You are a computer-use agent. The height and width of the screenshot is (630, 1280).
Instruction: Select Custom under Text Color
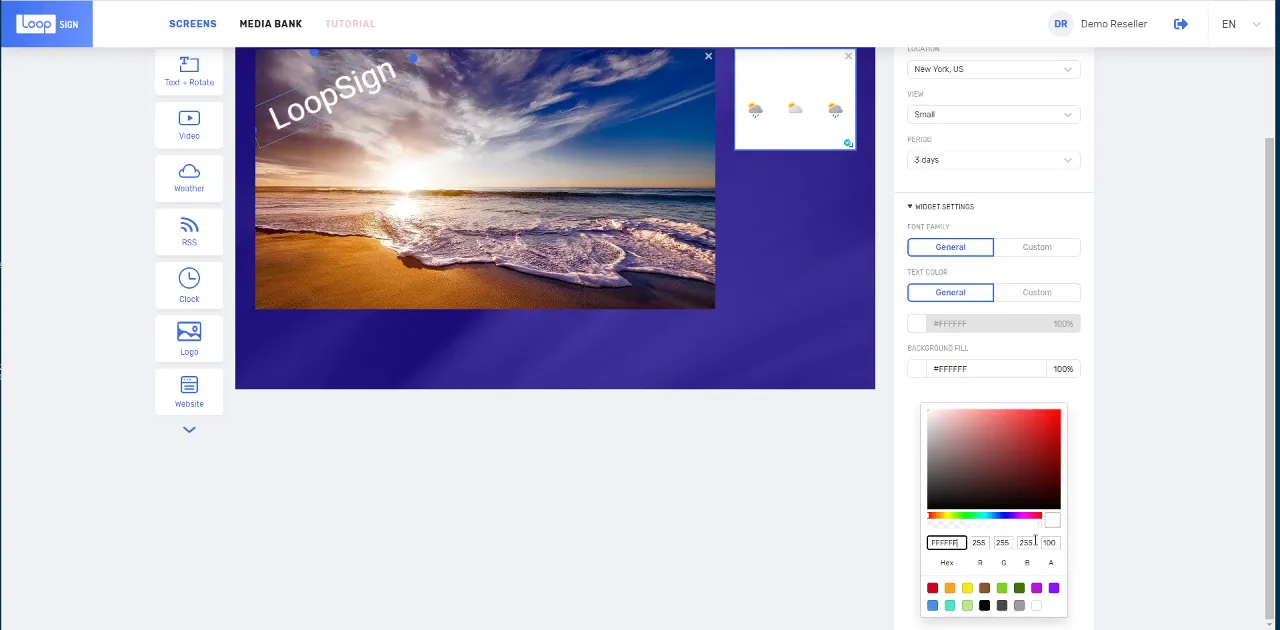(1037, 292)
